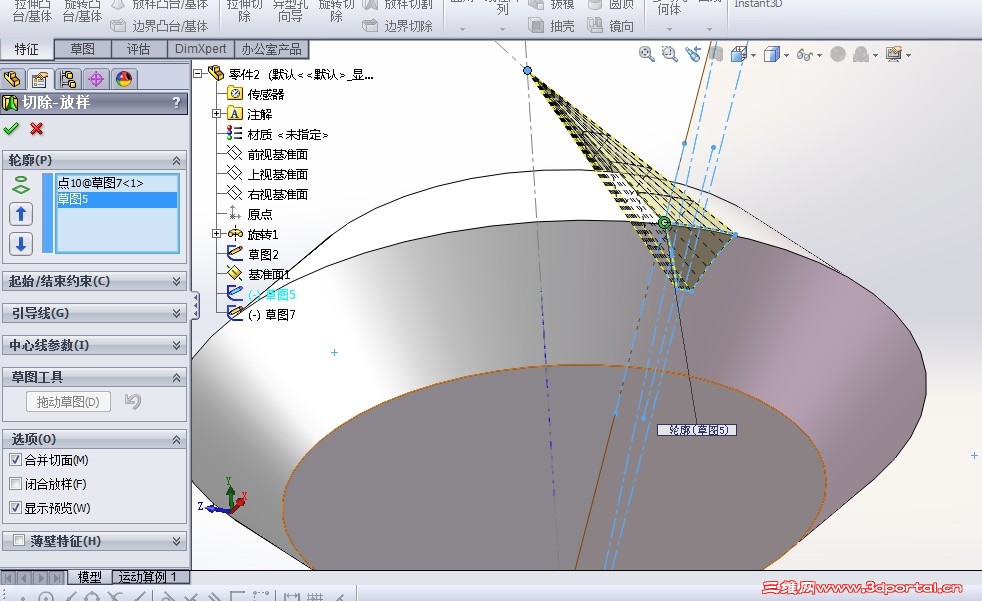This screenshot has height=601, width=982.
Task: Click the loft profile connector green handle
Action: 664,222
